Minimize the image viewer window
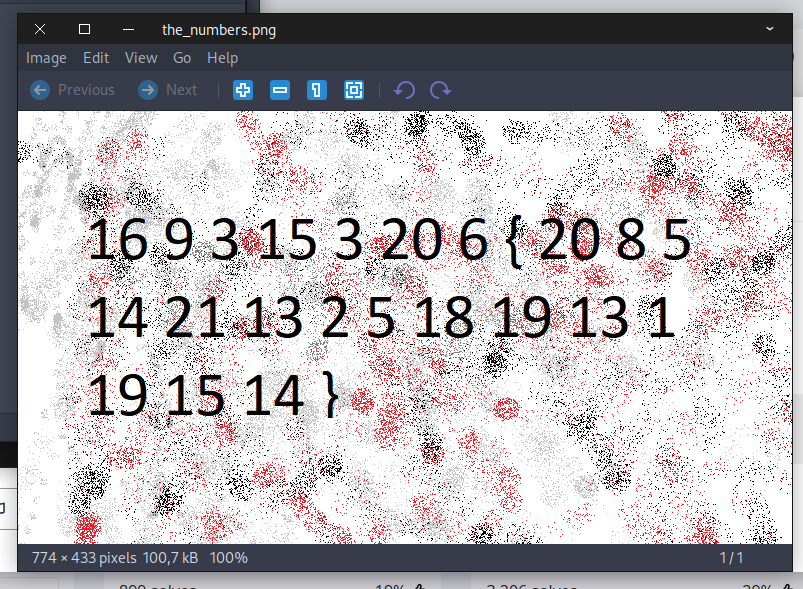This screenshot has width=803, height=589. click(128, 29)
